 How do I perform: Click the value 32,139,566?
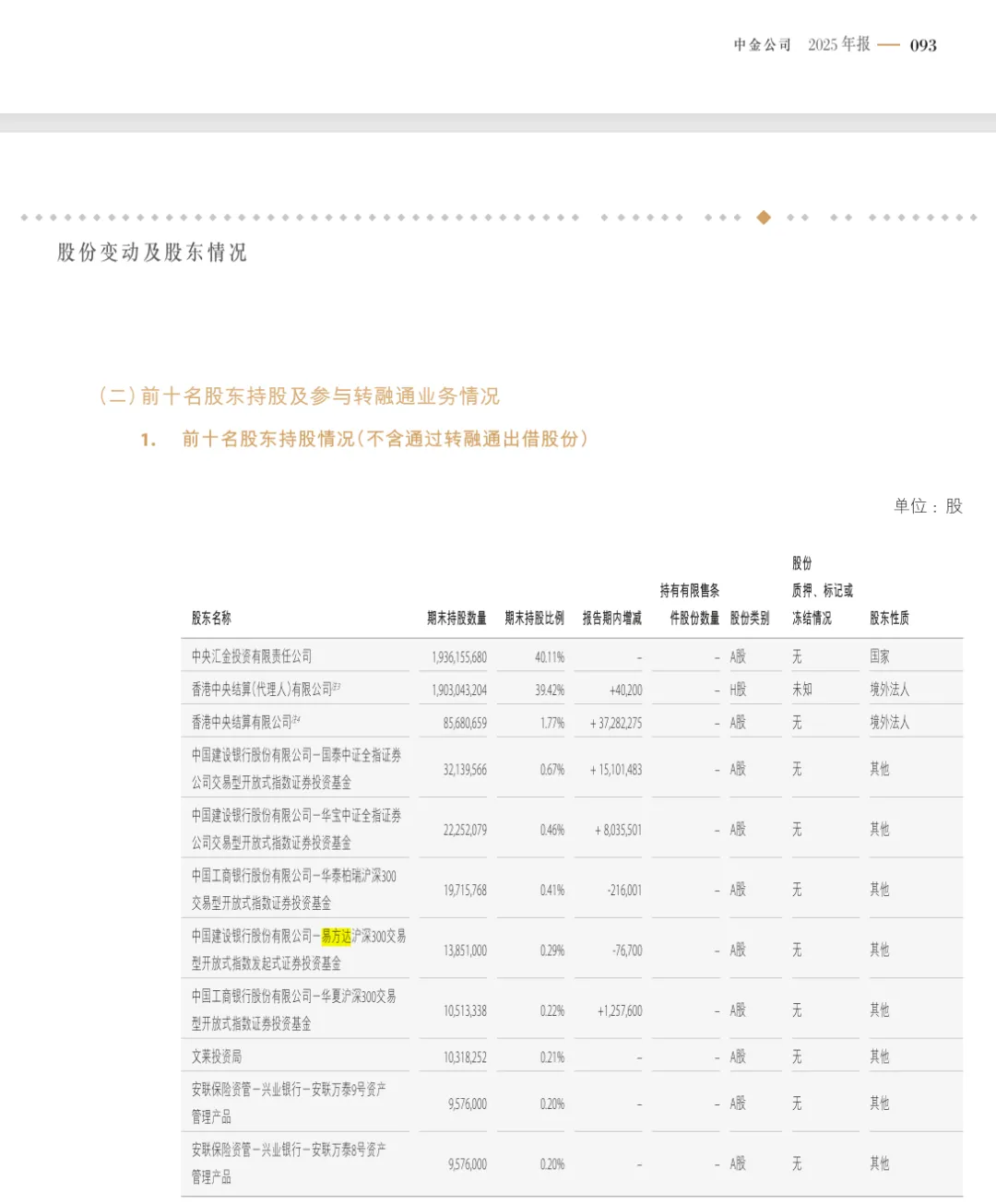(465, 769)
